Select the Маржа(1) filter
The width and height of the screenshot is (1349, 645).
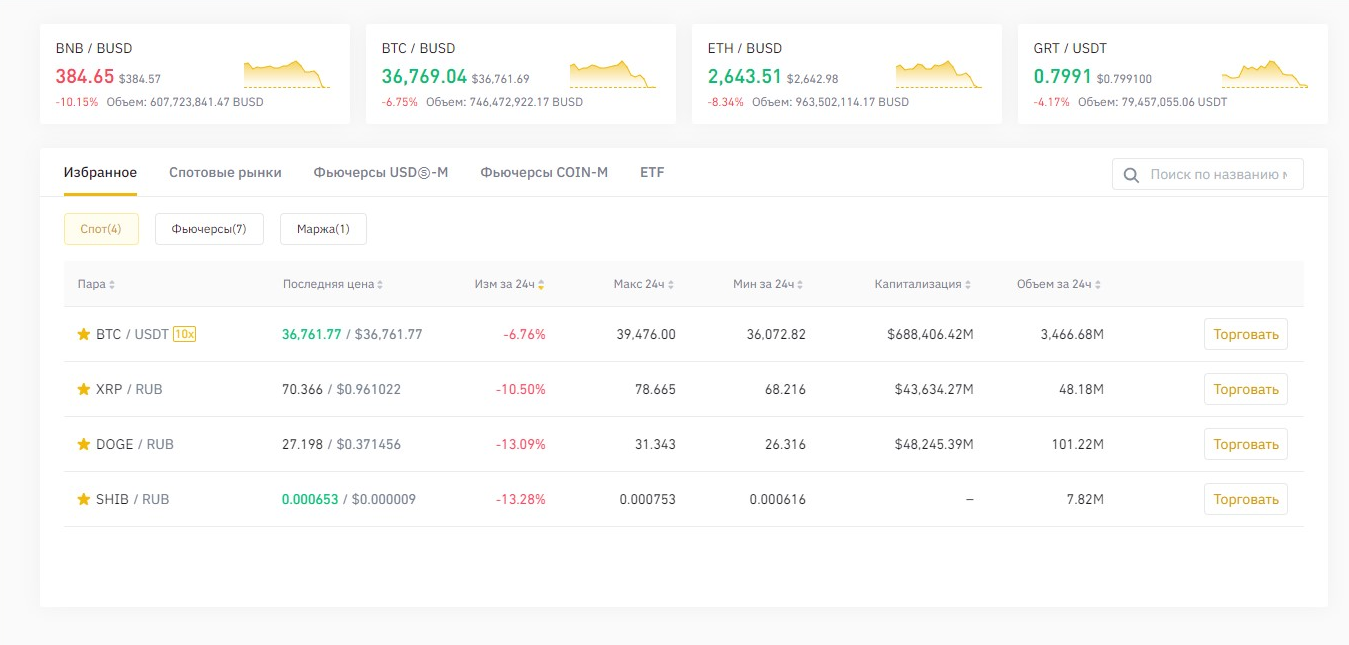pyautogui.click(x=323, y=229)
